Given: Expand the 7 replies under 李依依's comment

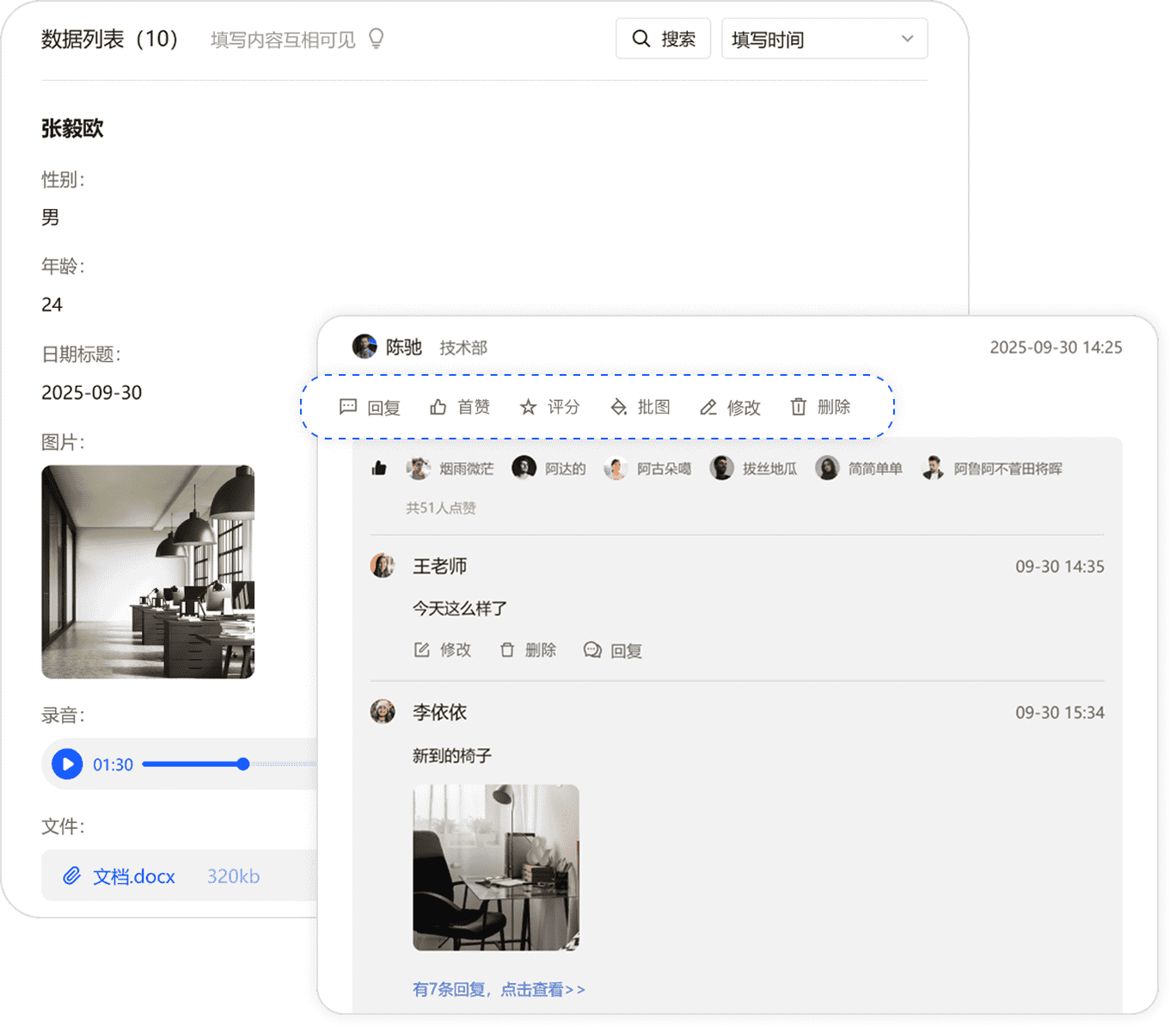Looking at the screenshot, I should 499,989.
